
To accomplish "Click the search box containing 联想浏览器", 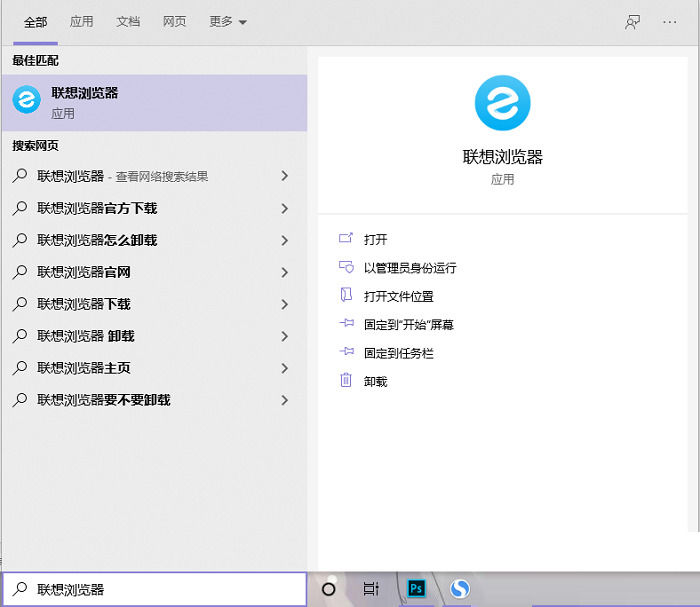I will click(160, 589).
